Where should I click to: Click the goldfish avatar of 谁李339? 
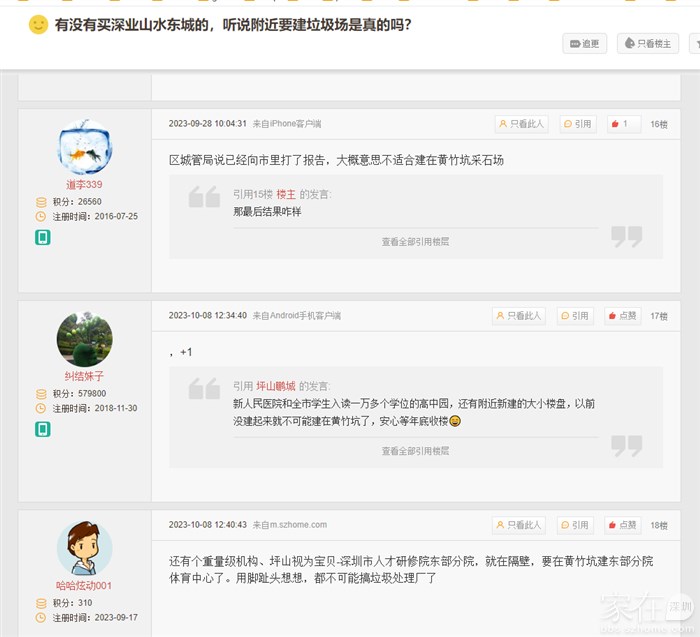pyautogui.click(x=84, y=147)
